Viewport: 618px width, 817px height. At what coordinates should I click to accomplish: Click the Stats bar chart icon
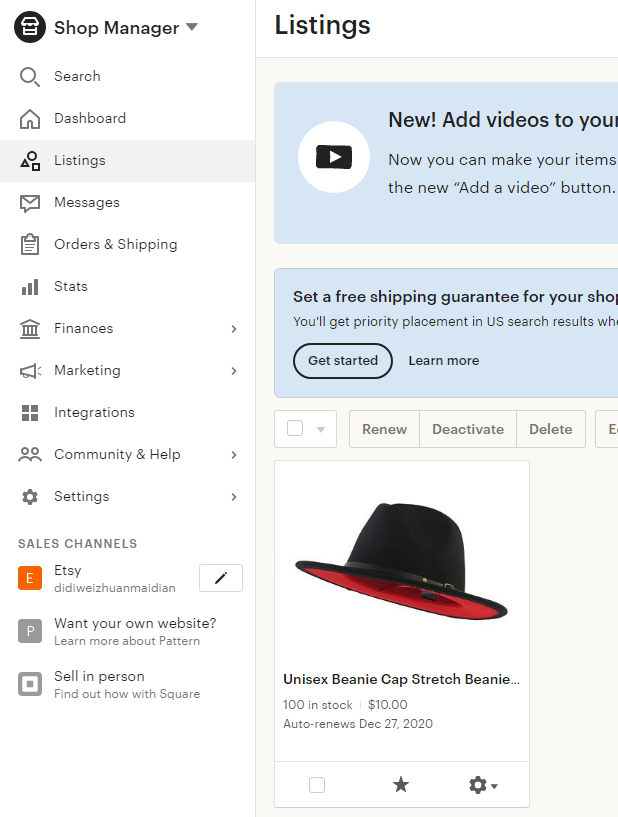(30, 287)
